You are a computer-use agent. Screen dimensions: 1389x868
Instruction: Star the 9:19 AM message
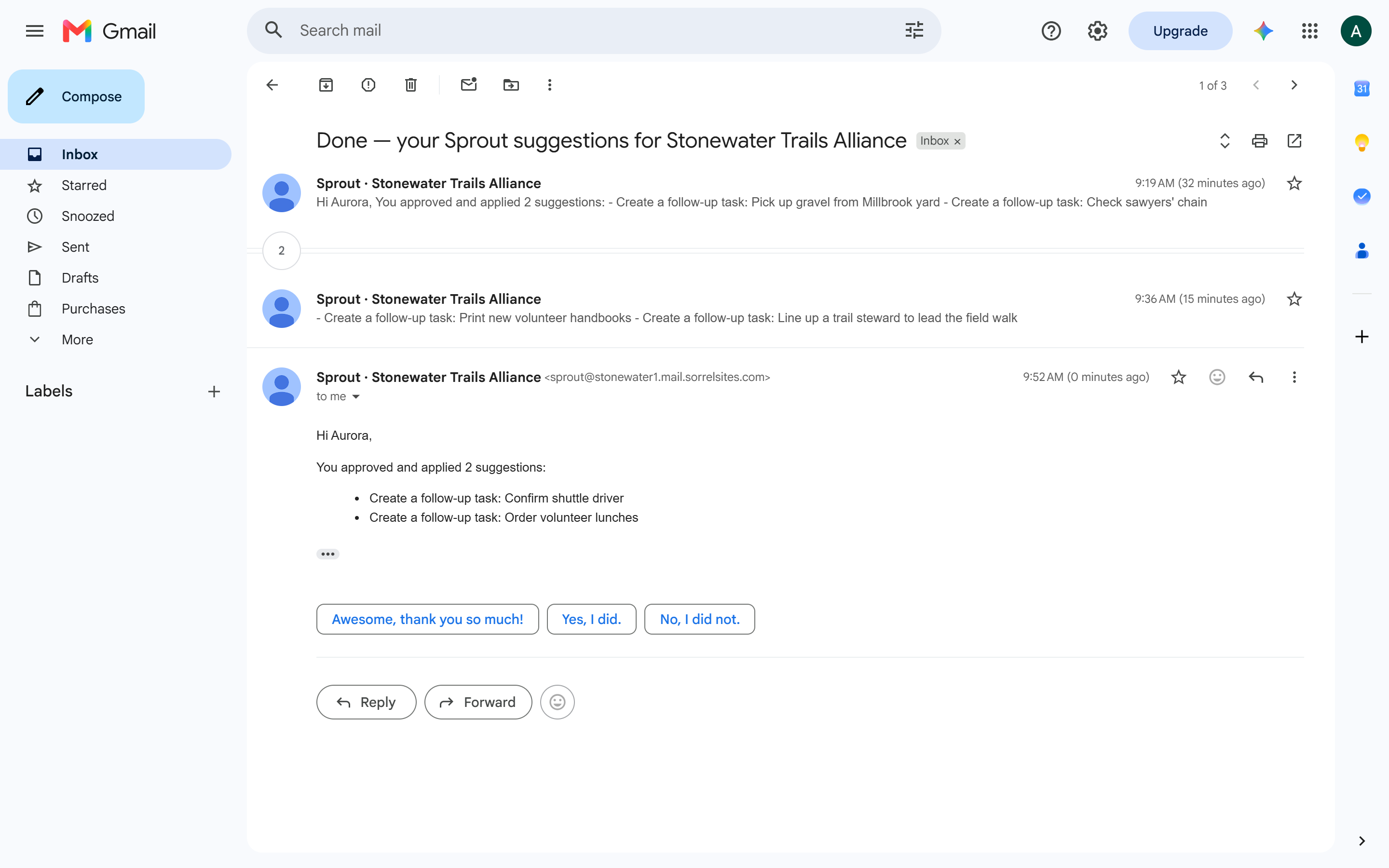coord(1294,183)
